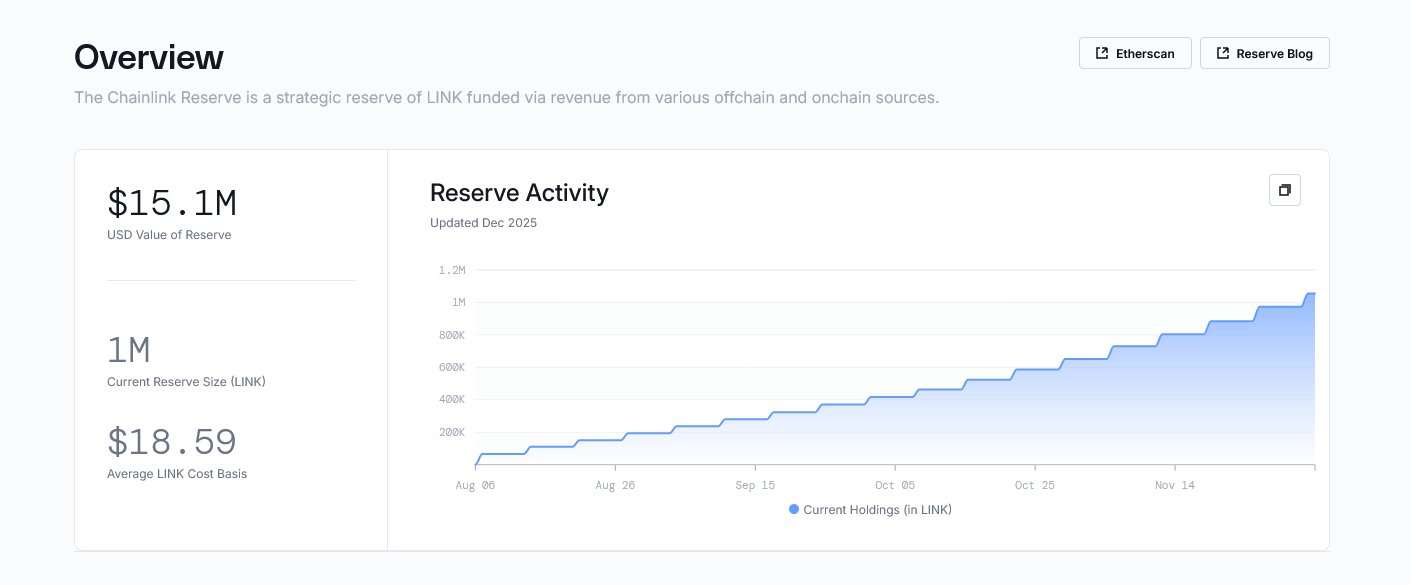Click the external-link icon on the Reserve Blog button
The height and width of the screenshot is (585, 1411).
click(1223, 53)
